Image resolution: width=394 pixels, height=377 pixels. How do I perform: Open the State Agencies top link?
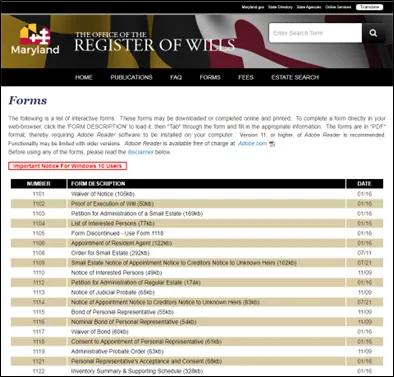click(309, 7)
